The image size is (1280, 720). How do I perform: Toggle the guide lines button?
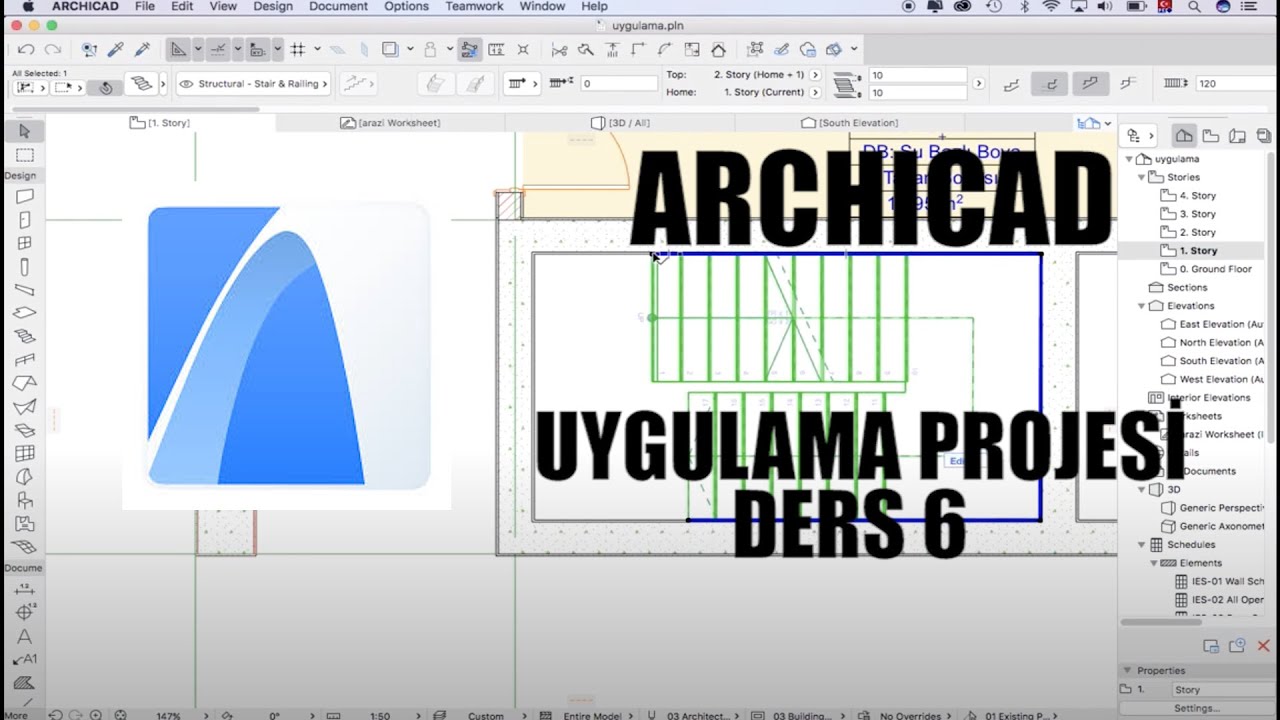click(177, 49)
